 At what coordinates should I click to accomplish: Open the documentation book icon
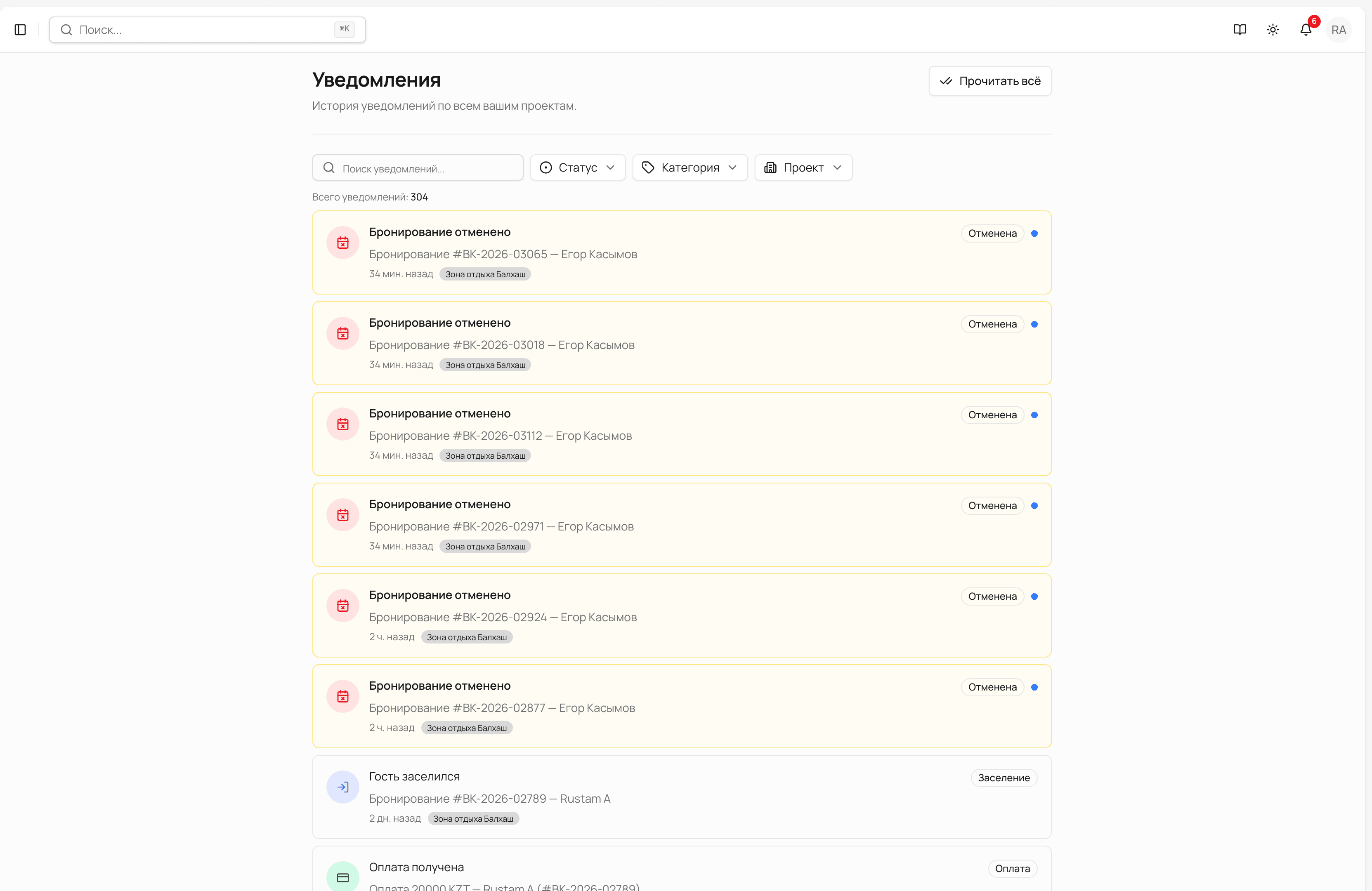click(x=1240, y=29)
